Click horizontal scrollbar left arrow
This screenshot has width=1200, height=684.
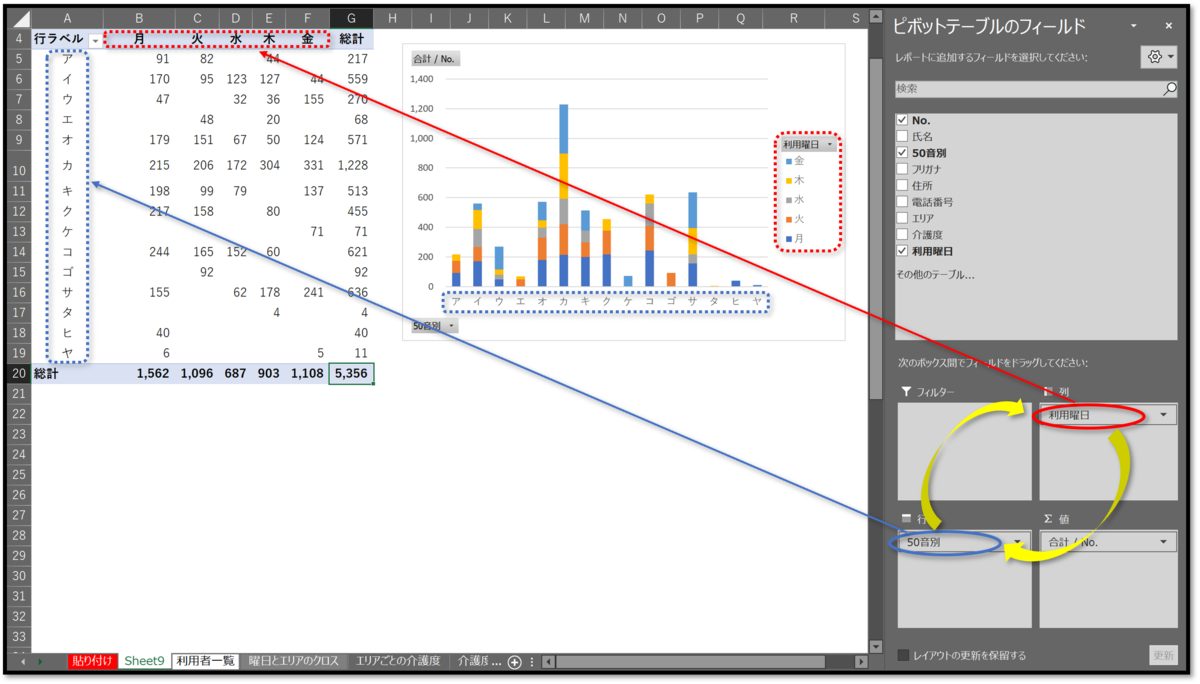[x=548, y=661]
